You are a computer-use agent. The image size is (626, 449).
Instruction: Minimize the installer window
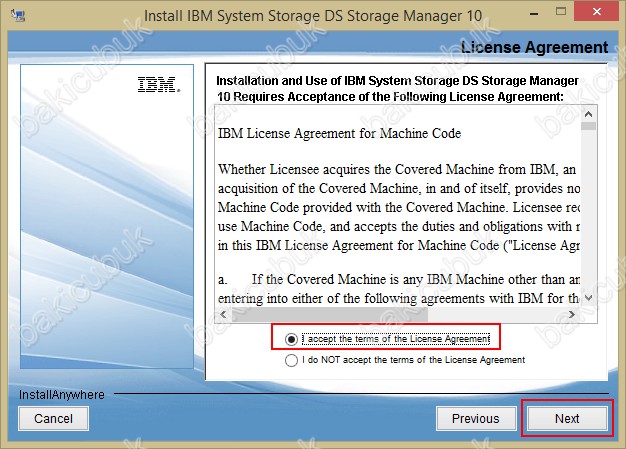(x=534, y=14)
